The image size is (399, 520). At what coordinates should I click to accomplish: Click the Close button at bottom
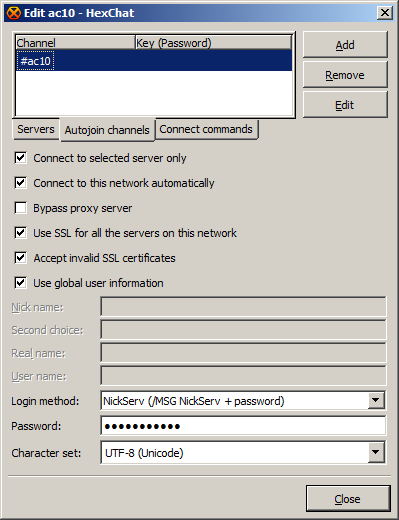pyautogui.click(x=348, y=499)
